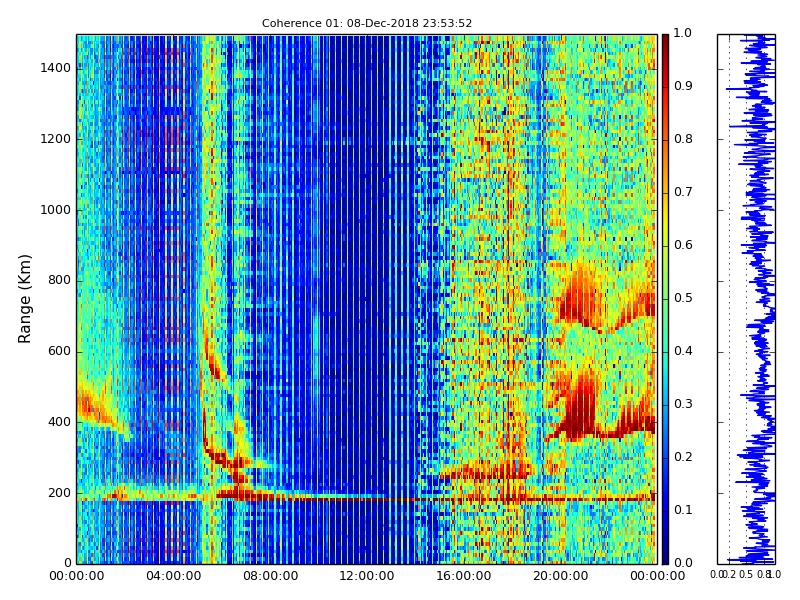Image resolution: width=800 pixels, height=600 pixels.
Task: Click the 1400 range tick label
Action: 56,68
